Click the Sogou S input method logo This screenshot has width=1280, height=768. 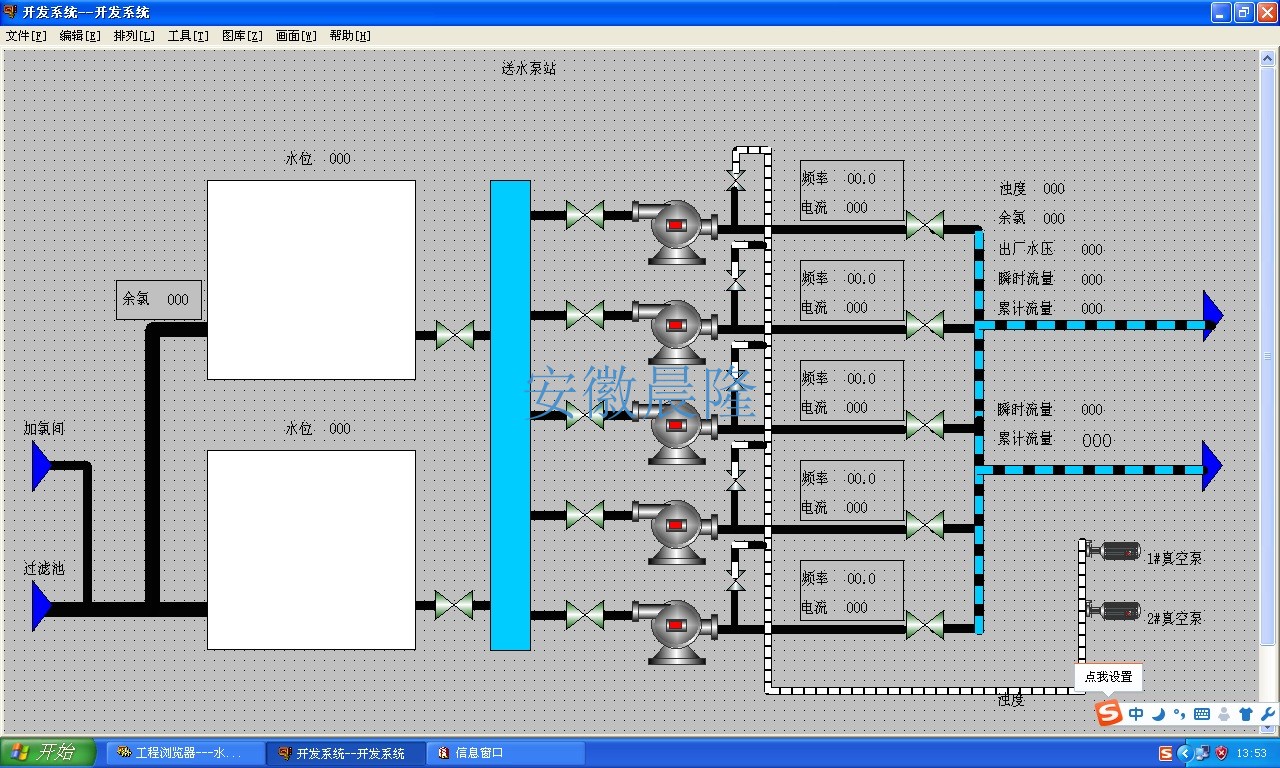click(1109, 714)
